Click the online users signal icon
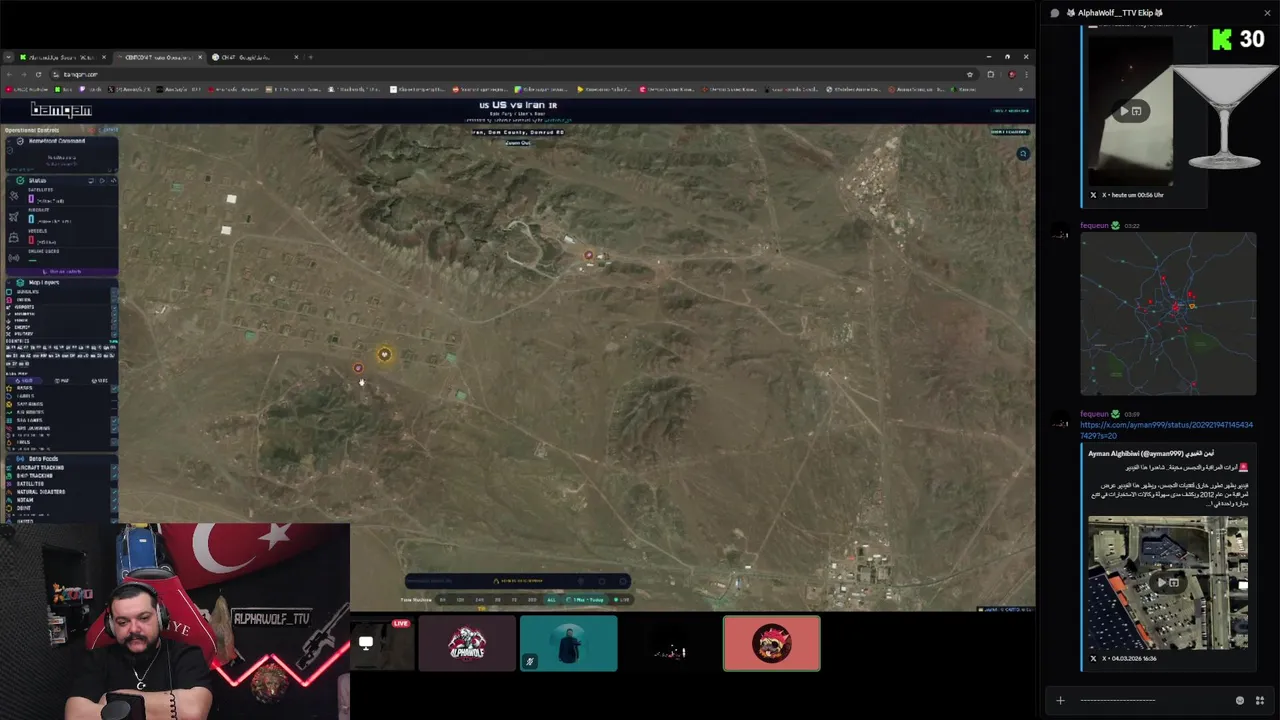Screen dimensions: 1280x720 [x=14, y=258]
